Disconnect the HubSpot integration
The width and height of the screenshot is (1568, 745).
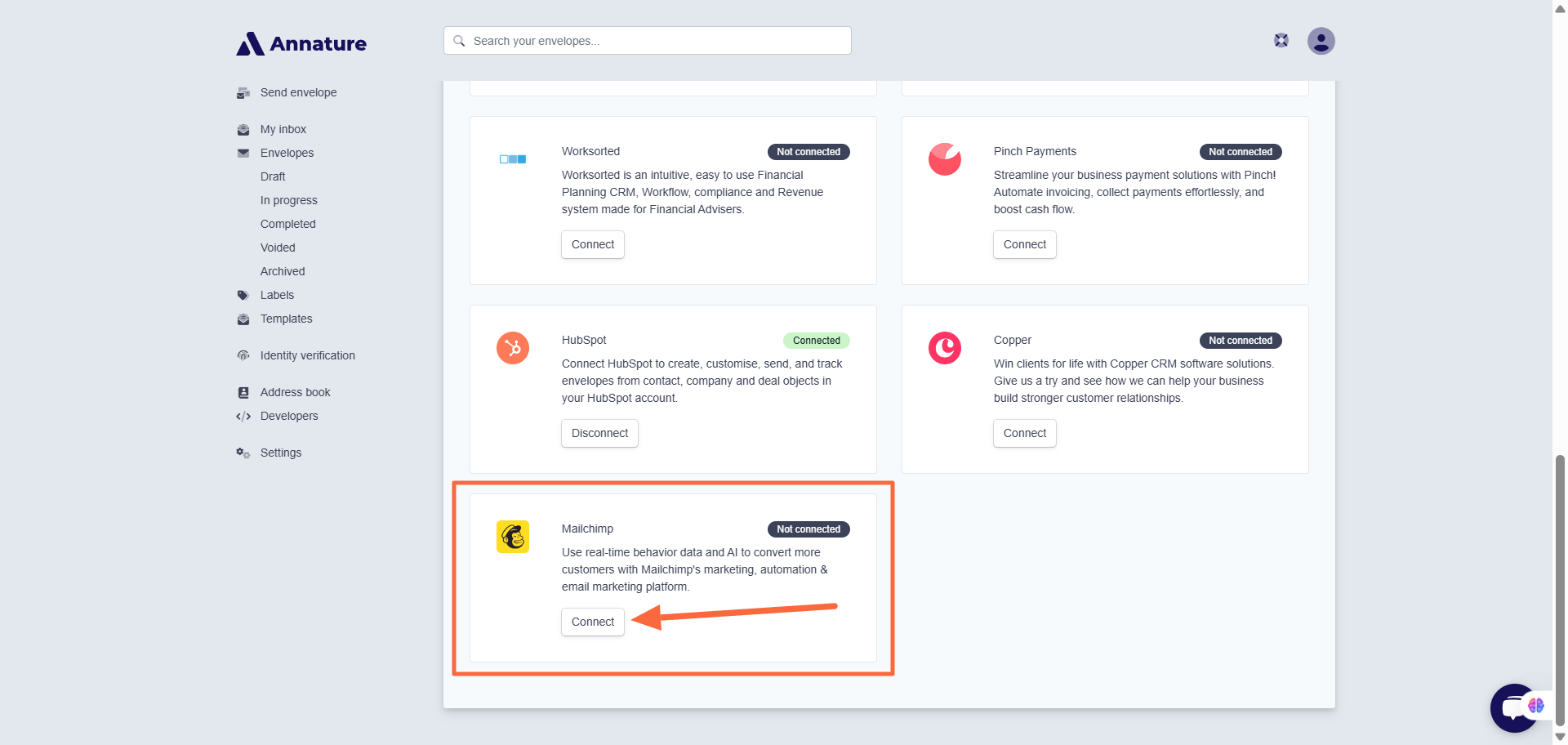[x=599, y=433]
